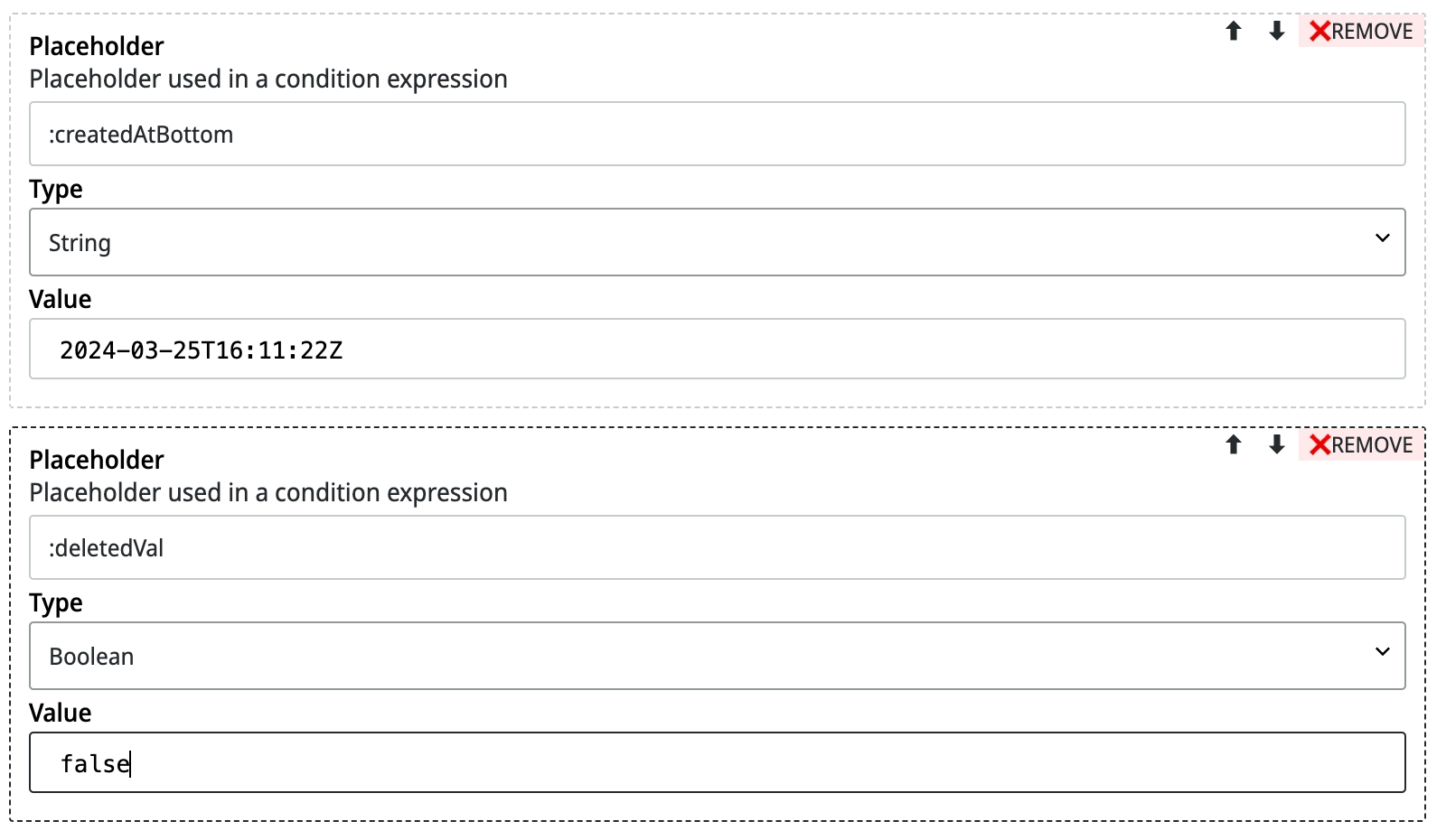The height and width of the screenshot is (840, 1446).
Task: Open the String type dropdown
Action: tap(717, 242)
